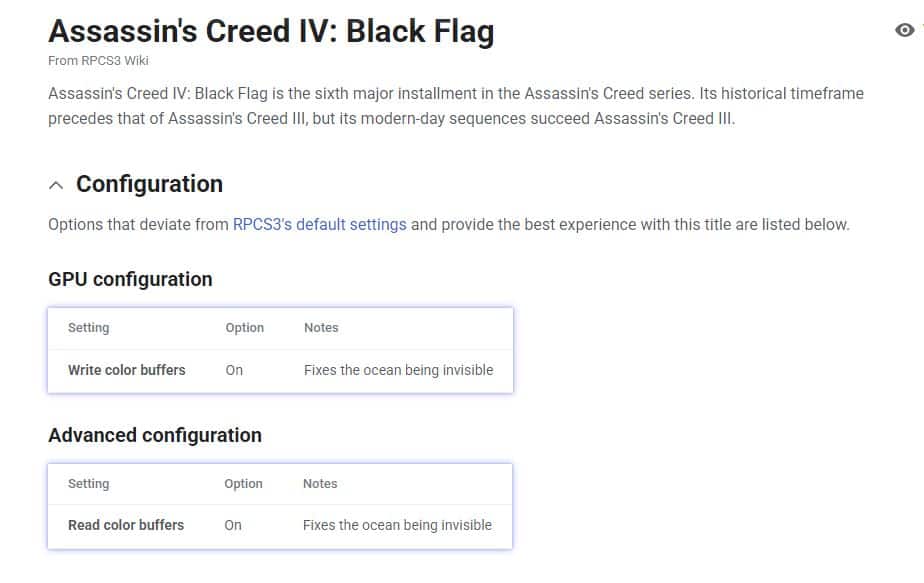Select the Read color buffers setting
Viewport: 924px width, 583px height.
tap(126, 525)
